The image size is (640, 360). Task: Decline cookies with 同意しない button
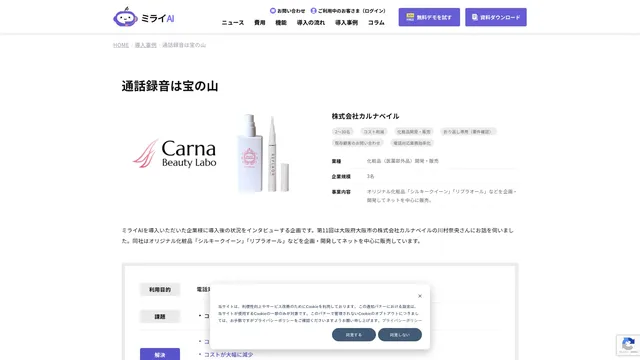[400, 335]
